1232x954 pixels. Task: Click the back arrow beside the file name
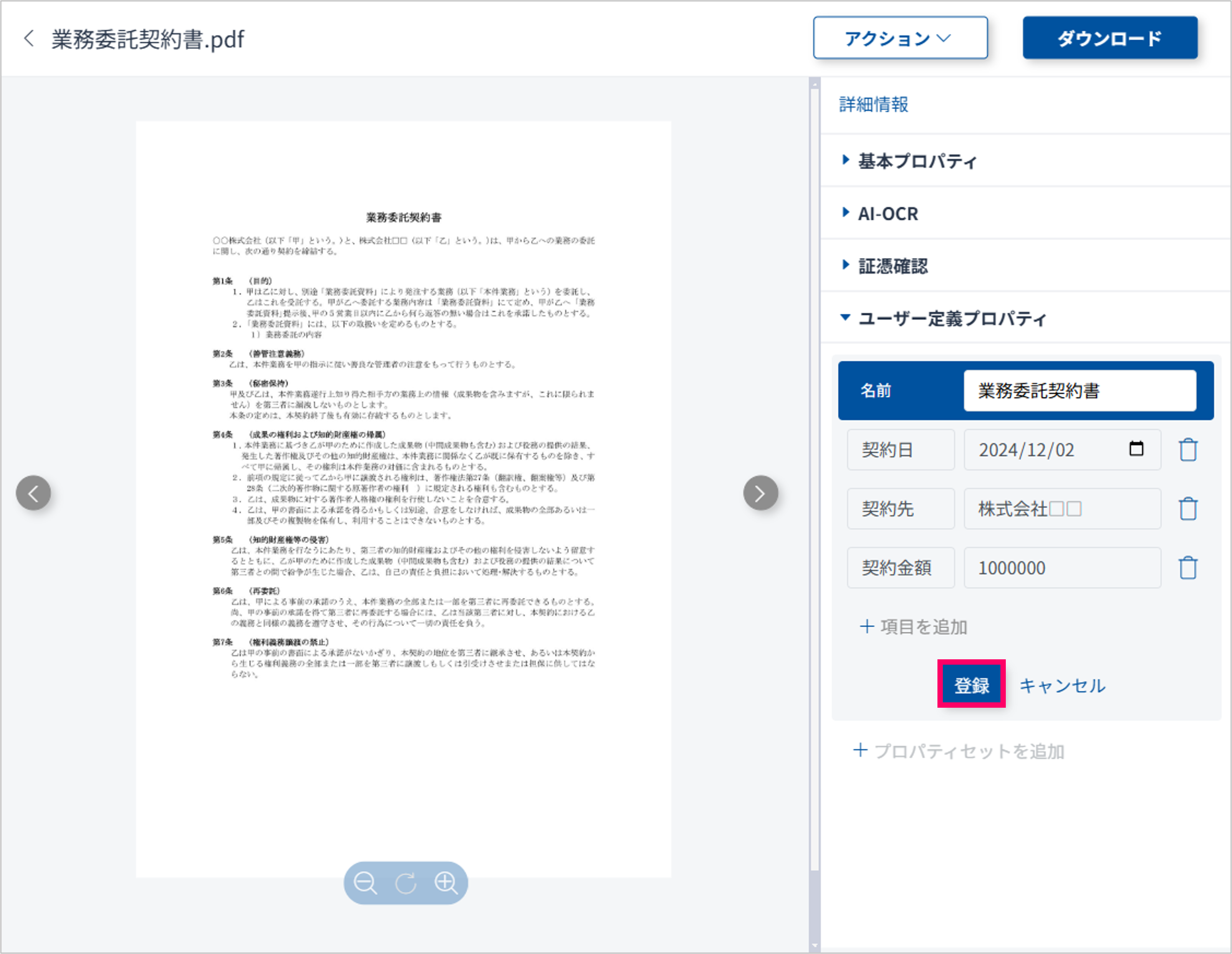29,39
